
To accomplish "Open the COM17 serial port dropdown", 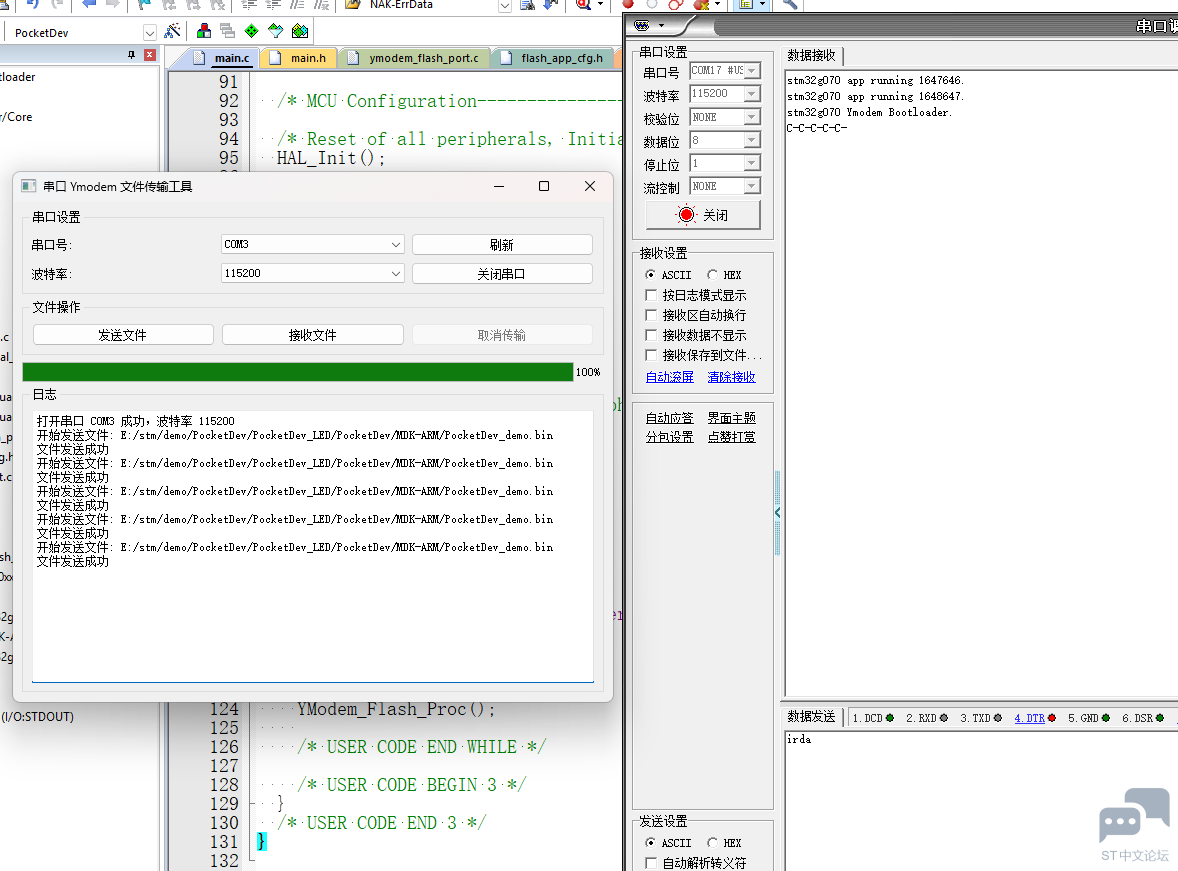I will [752, 71].
